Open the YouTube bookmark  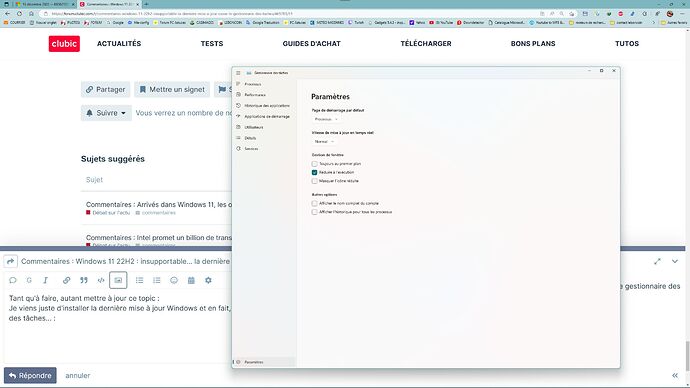click(441, 22)
